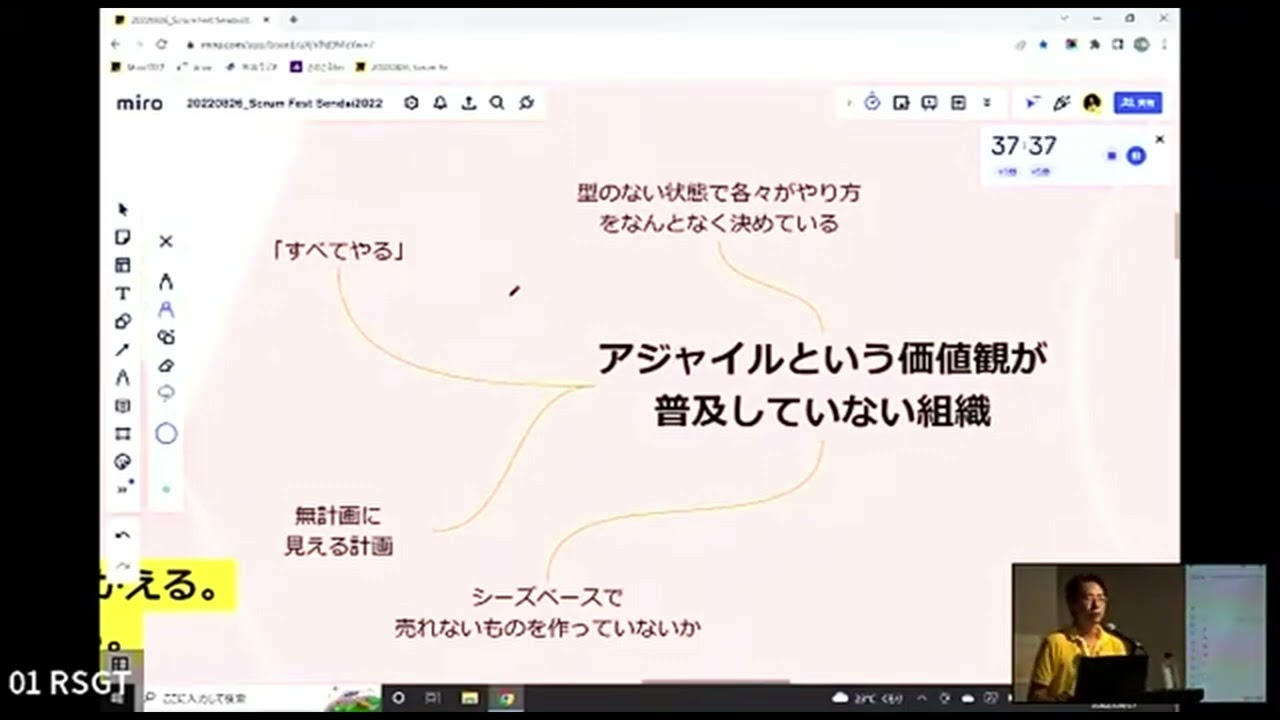
Task: Open the new browser tab button
Action: click(294, 19)
